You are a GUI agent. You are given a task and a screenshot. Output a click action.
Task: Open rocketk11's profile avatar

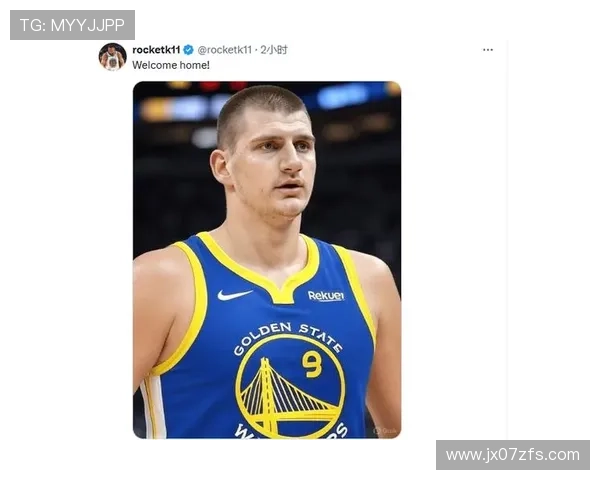pyautogui.click(x=112, y=57)
